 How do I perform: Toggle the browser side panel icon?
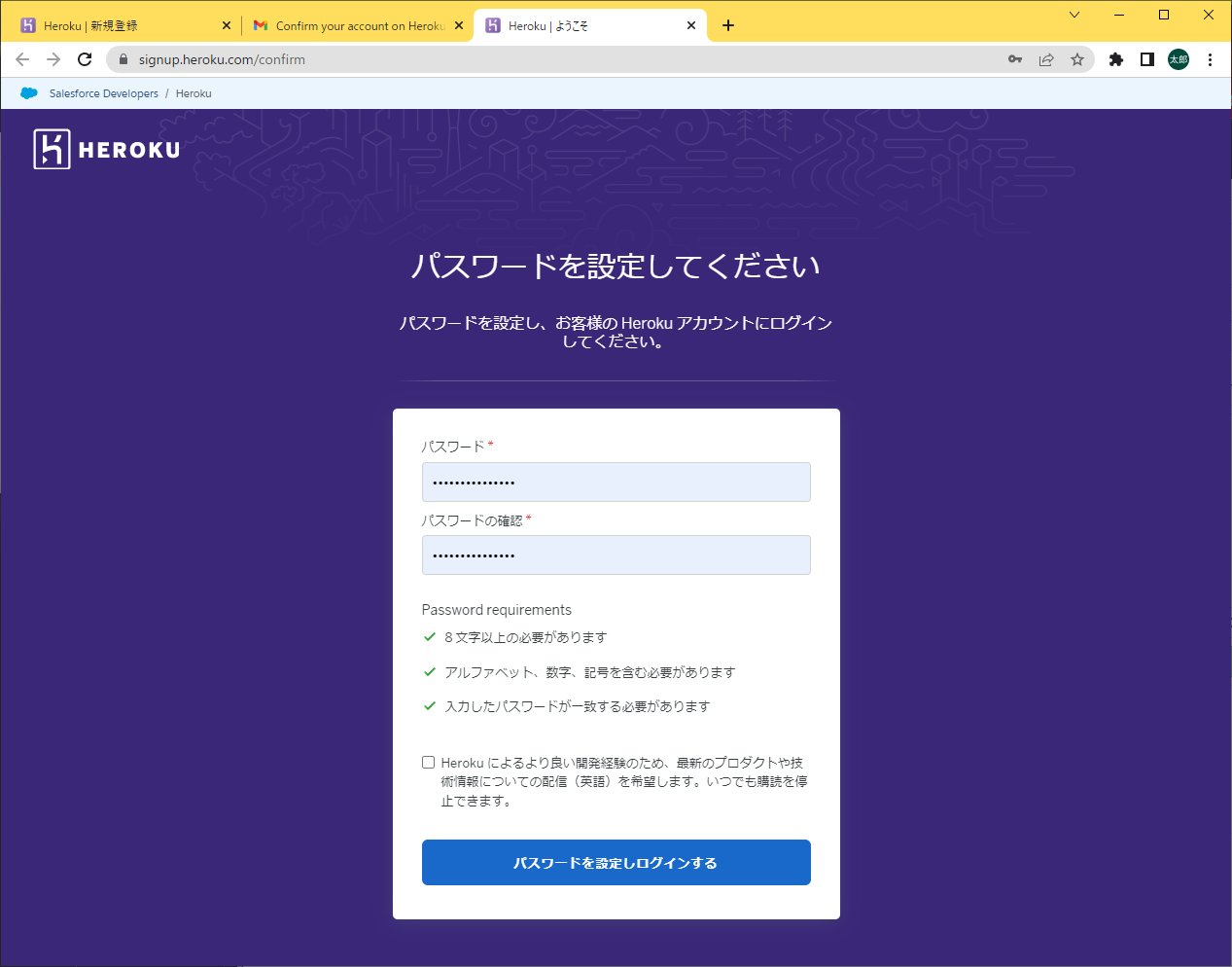[1147, 59]
